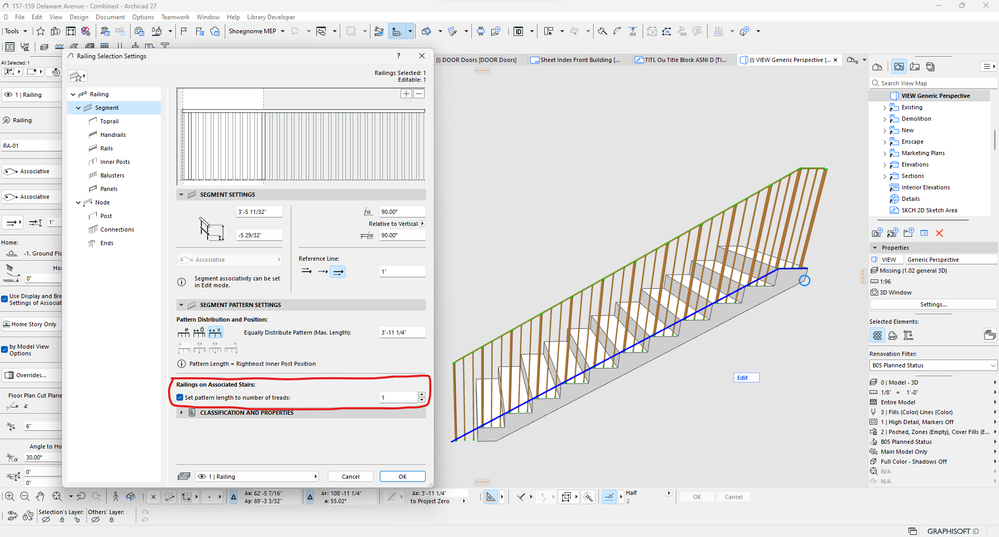Screen dimensions: 999x537
Task: Toggle the eye icon beside 1 | Railing
Action: 8,94
